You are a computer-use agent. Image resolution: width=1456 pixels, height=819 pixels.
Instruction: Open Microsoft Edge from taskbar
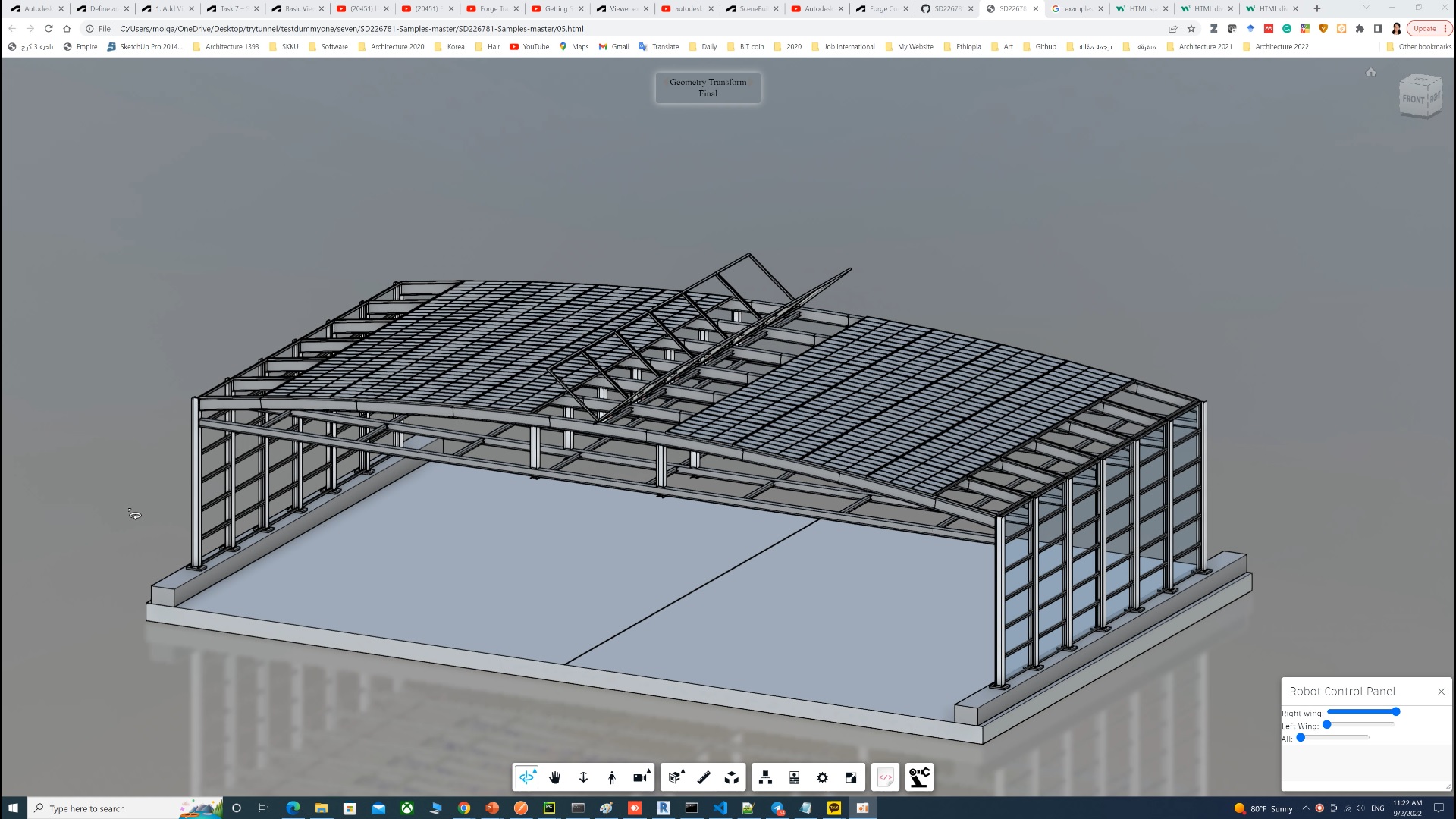293,808
